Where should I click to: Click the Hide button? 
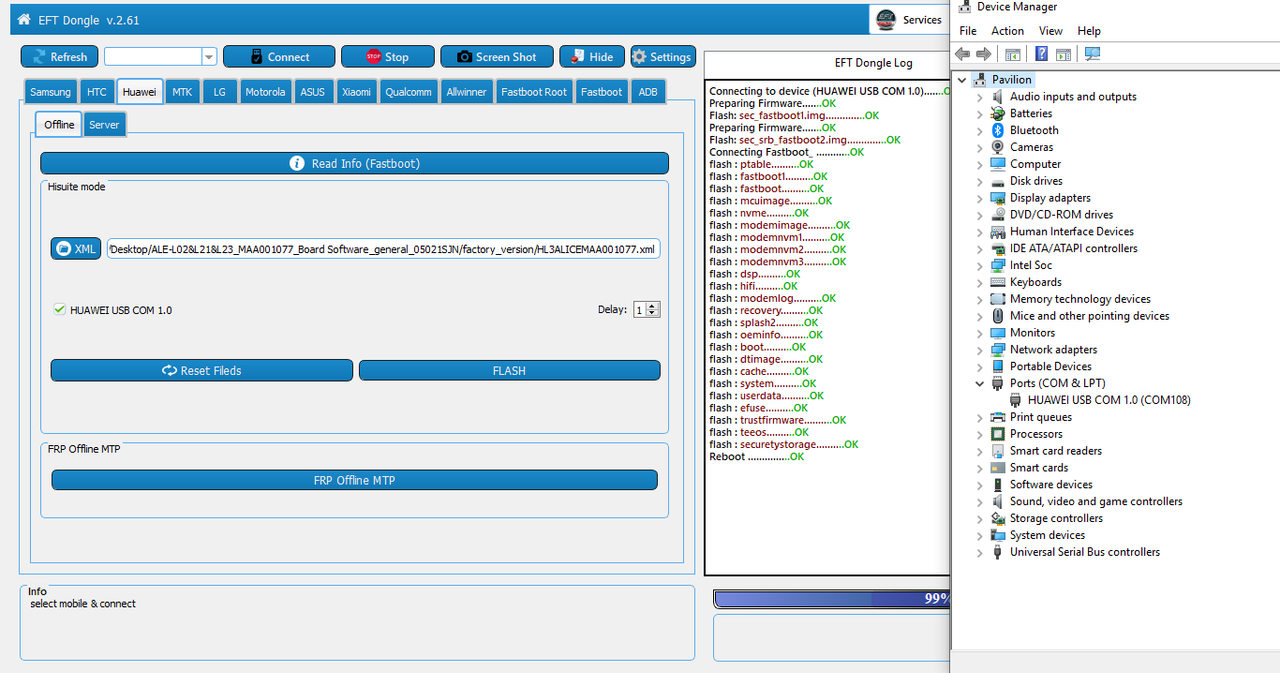click(592, 57)
